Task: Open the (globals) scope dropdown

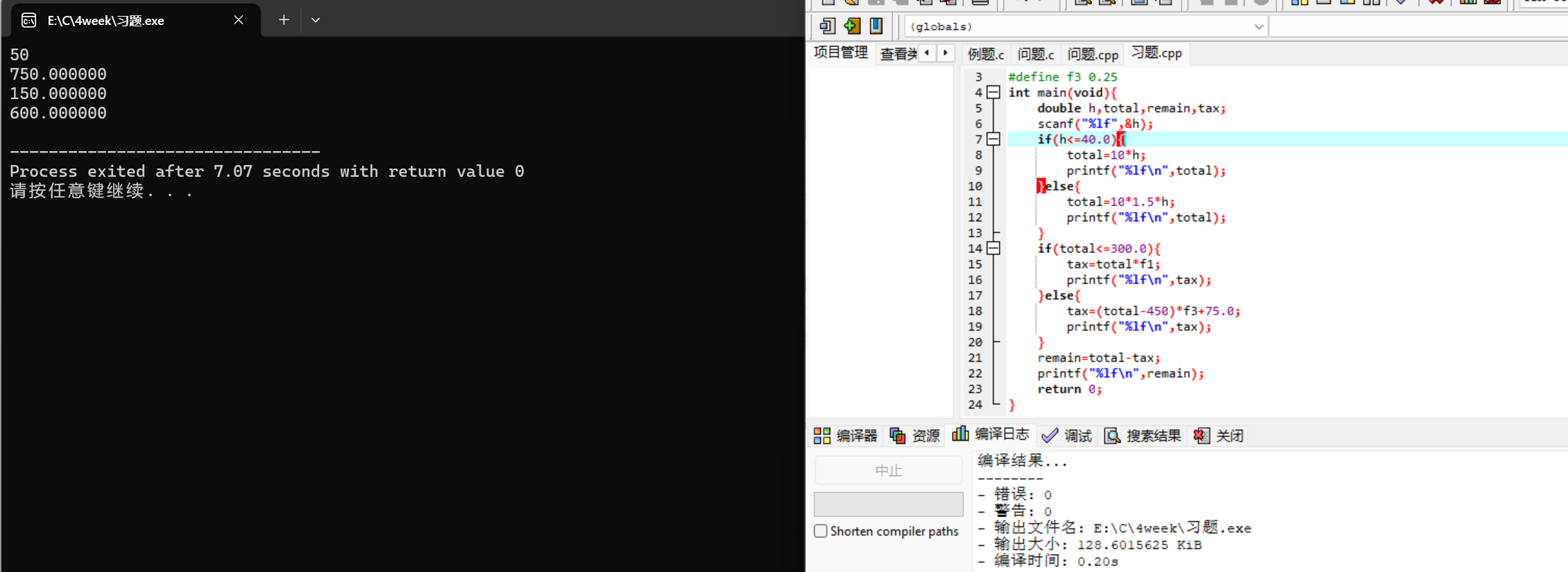Action: (x=1259, y=26)
